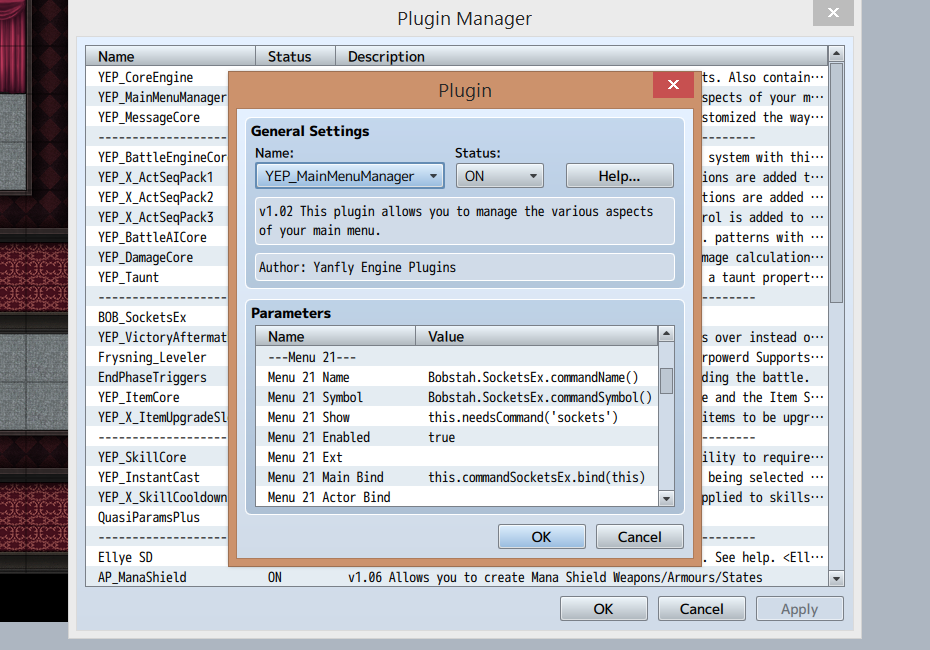
Task: Click the Apply button in Plugin Manager
Action: [799, 609]
